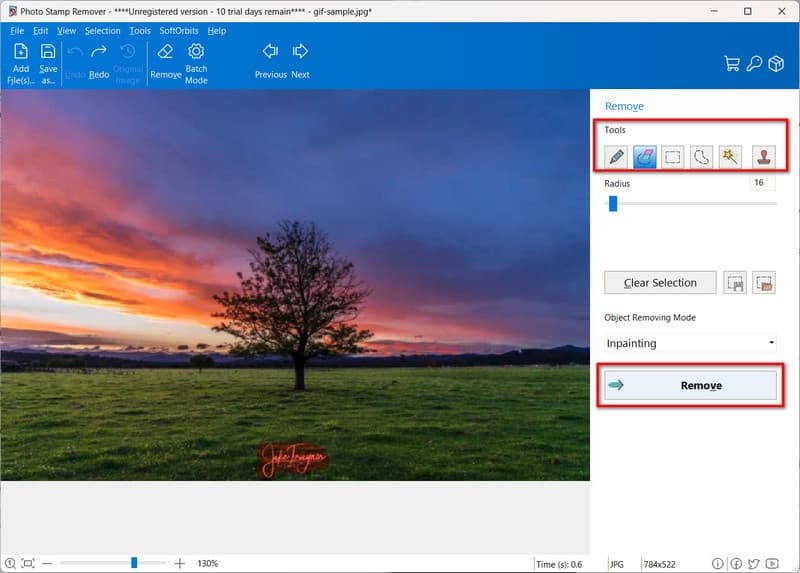
Task: Click the fit-to-window icon
Action: pos(28,563)
